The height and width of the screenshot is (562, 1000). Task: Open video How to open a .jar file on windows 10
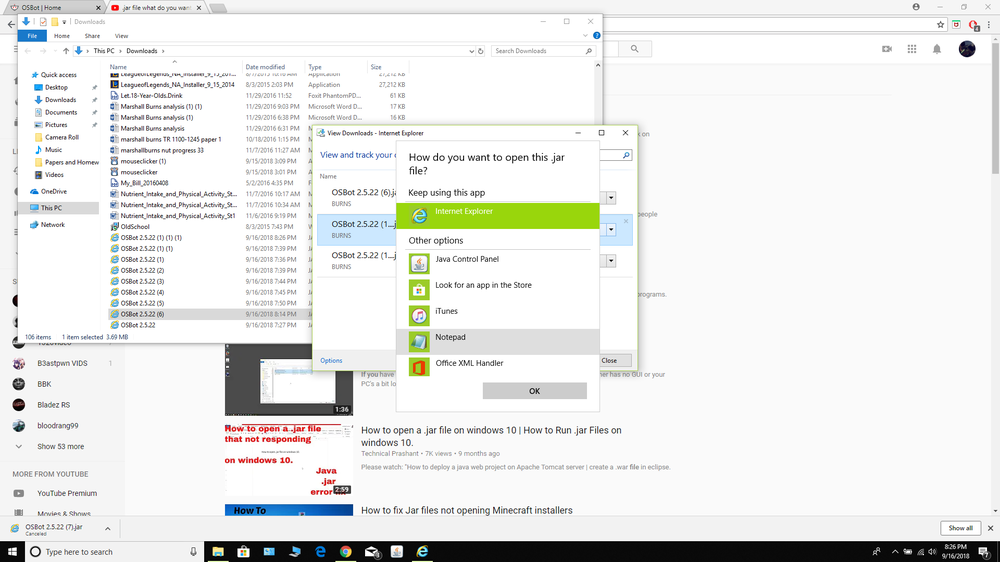click(x=491, y=436)
